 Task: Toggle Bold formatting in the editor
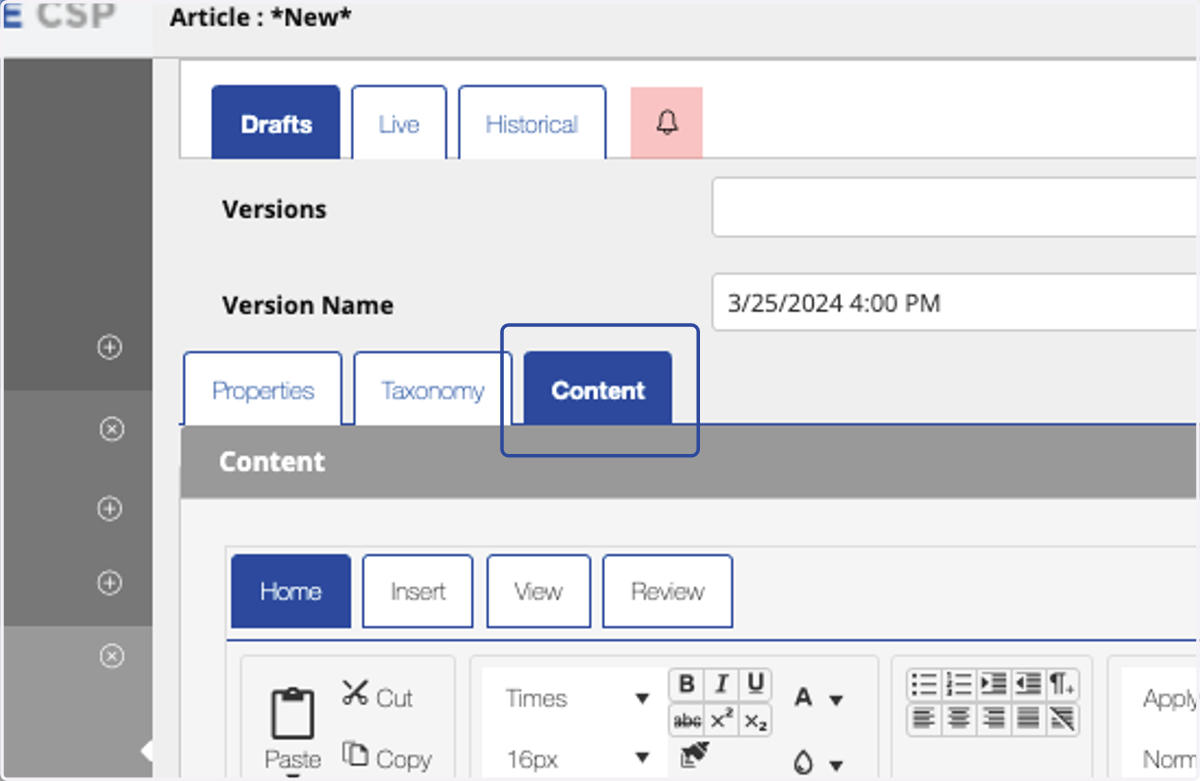coord(686,684)
